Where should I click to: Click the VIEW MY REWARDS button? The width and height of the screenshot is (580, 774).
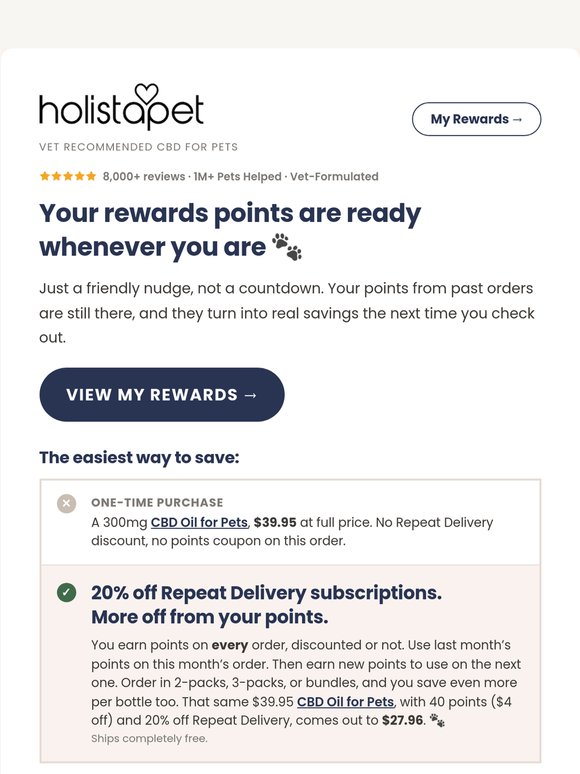point(162,394)
